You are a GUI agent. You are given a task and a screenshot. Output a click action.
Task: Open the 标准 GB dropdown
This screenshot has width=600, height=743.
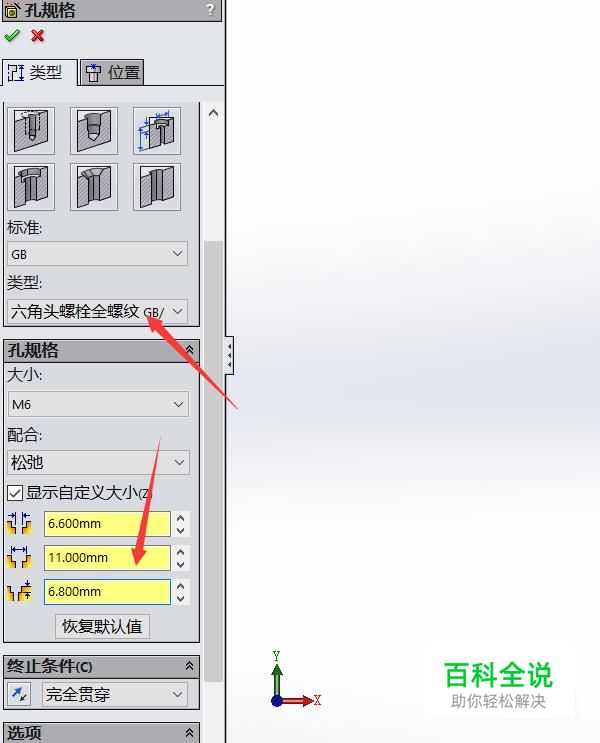coord(98,254)
